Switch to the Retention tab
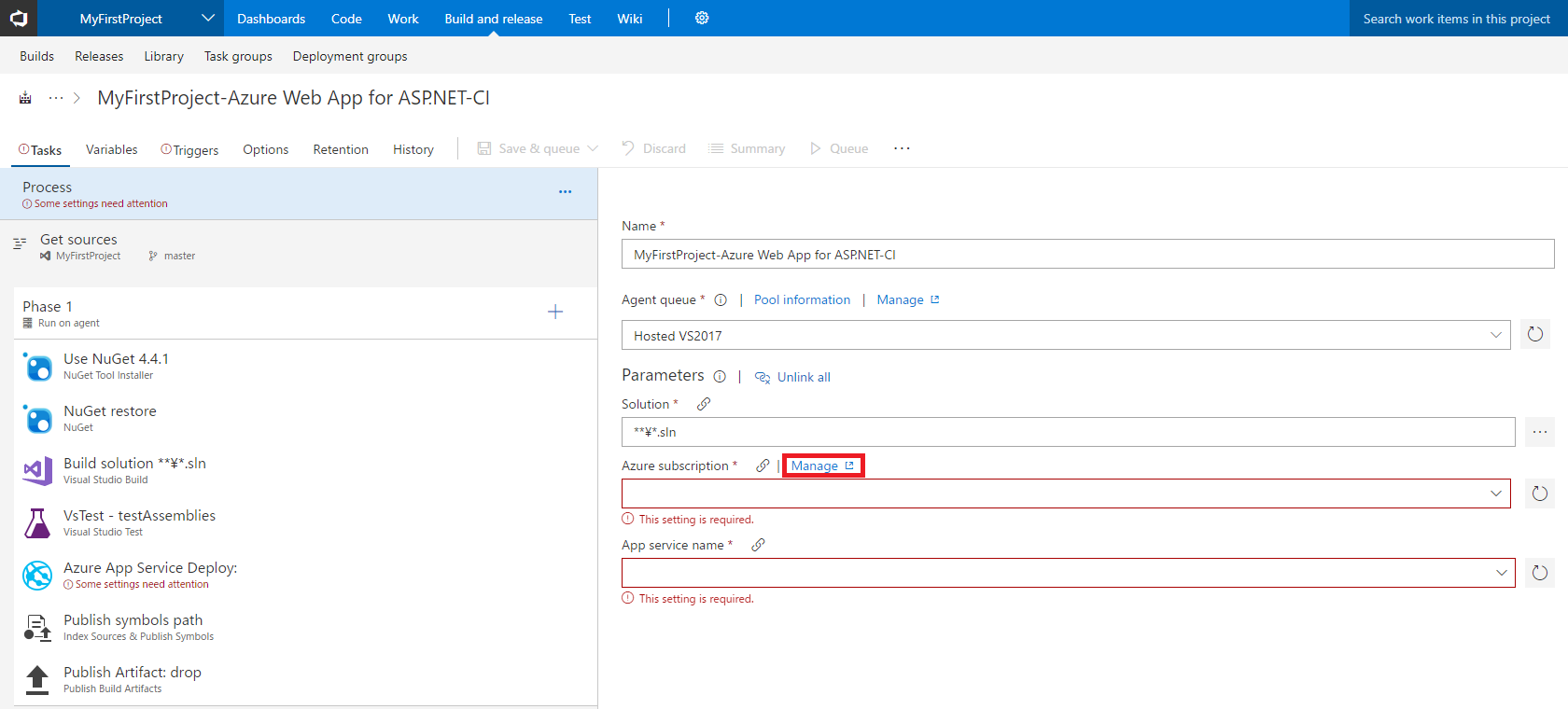 (x=341, y=149)
